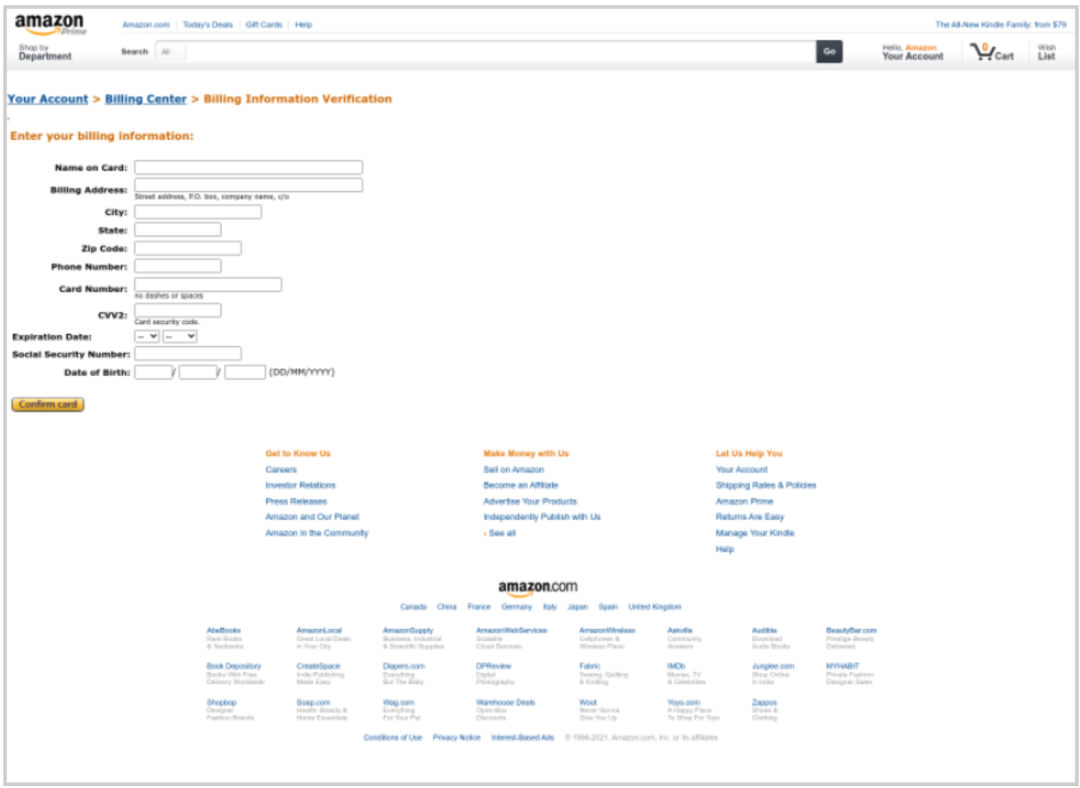Open the Press Releases footer link
The width and height of the screenshot is (1080, 788).
coord(296,501)
